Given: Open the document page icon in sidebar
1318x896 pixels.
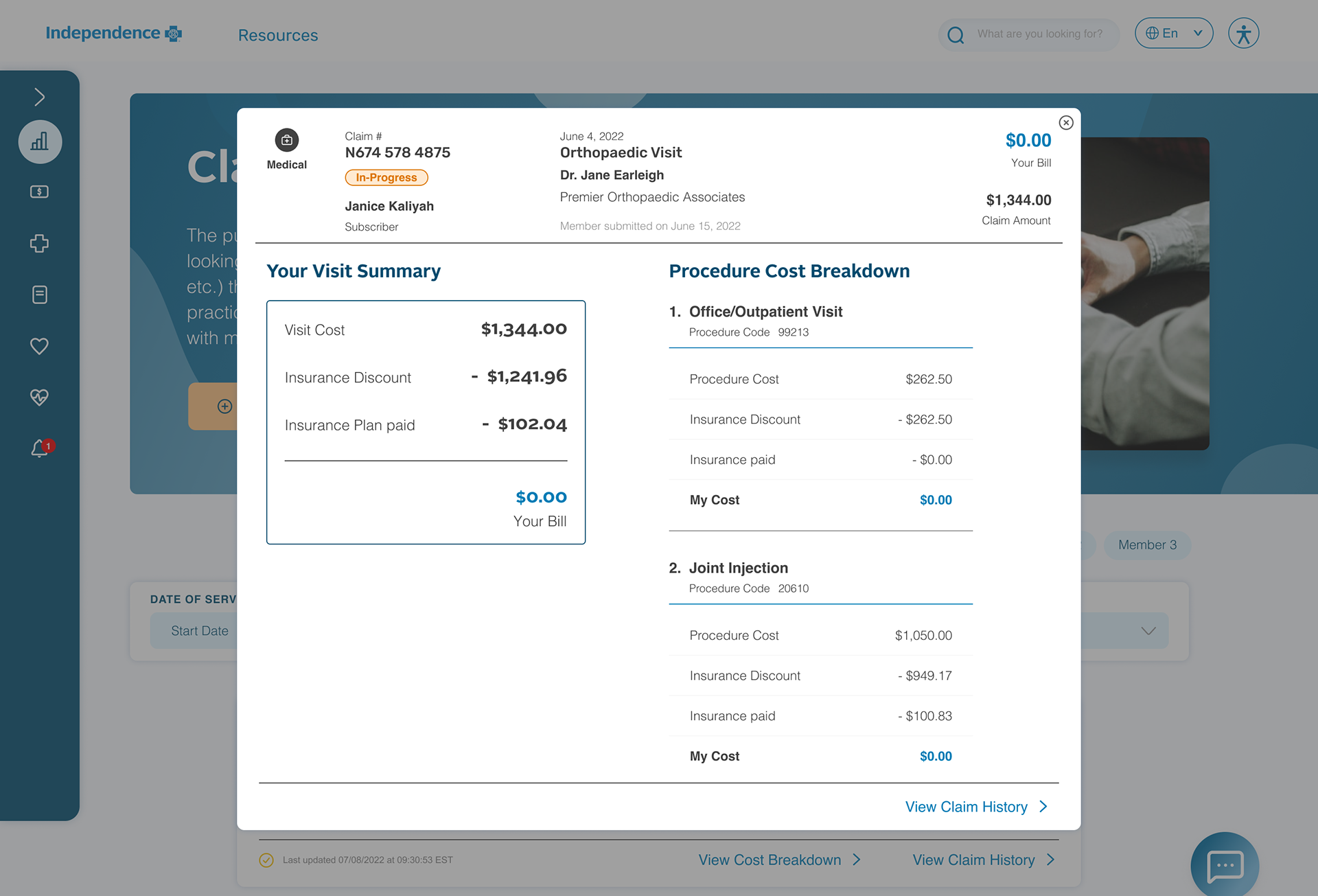Looking at the screenshot, I should pyautogui.click(x=39, y=295).
